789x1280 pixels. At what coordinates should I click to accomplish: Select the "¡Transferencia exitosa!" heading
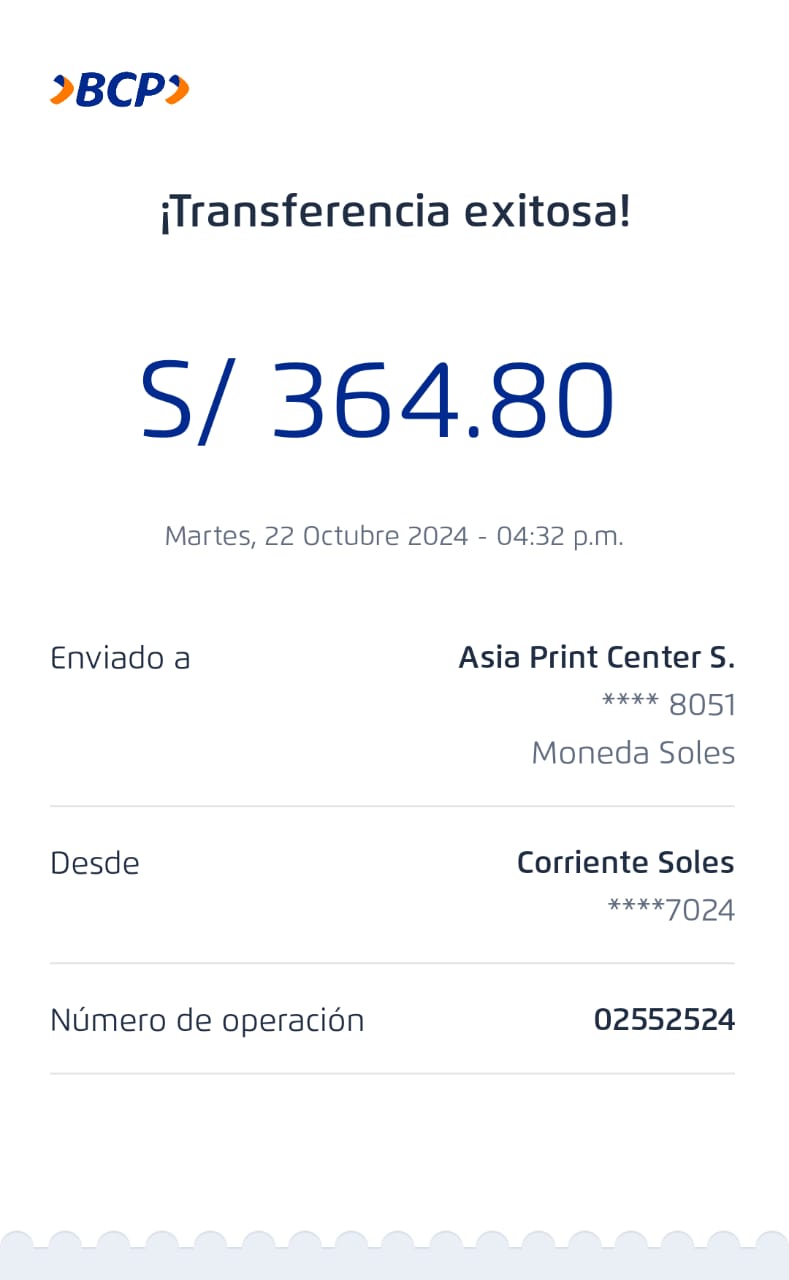click(x=395, y=212)
